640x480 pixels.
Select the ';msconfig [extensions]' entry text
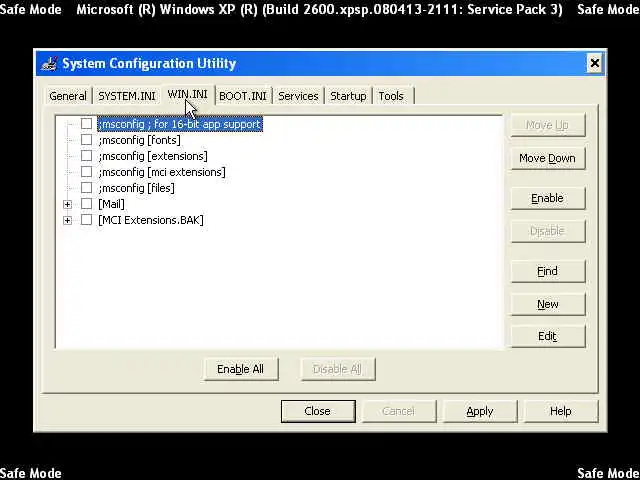(x=153, y=156)
